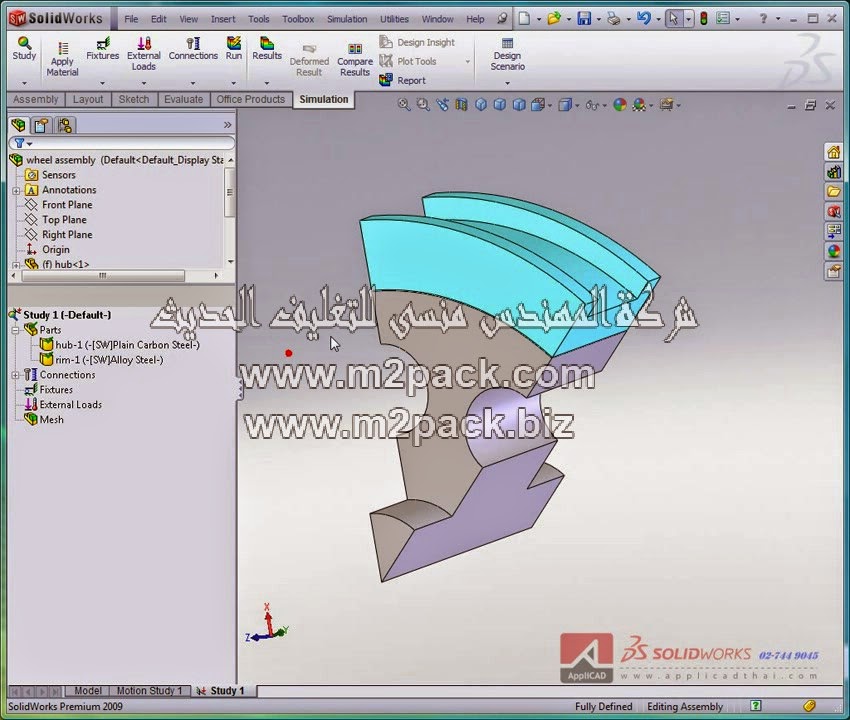Switch to the Assembly tab

[x=35, y=99]
